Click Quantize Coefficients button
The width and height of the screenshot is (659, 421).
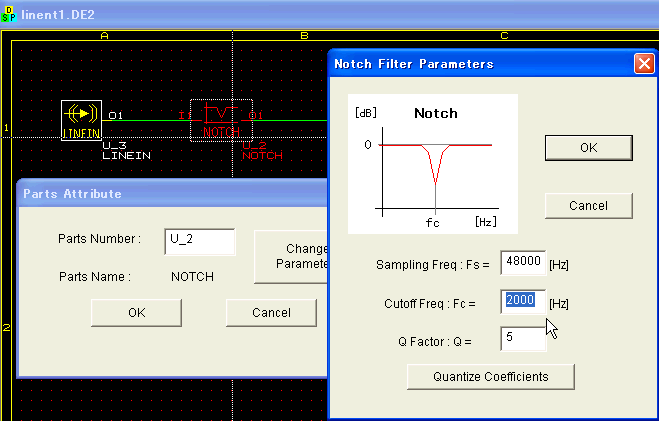[x=490, y=377]
